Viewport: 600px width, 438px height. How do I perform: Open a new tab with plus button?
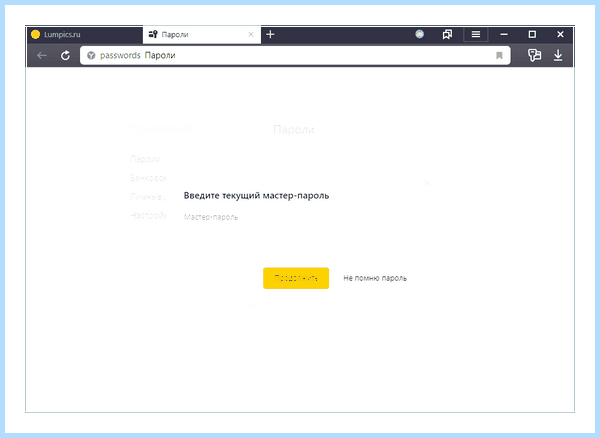(x=270, y=34)
